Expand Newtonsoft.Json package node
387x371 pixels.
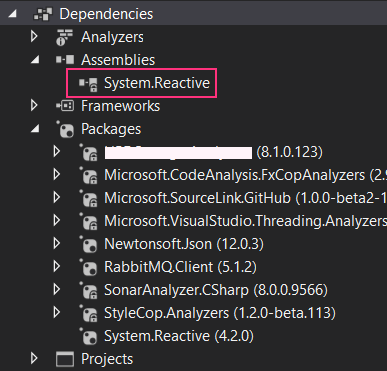coord(57,243)
